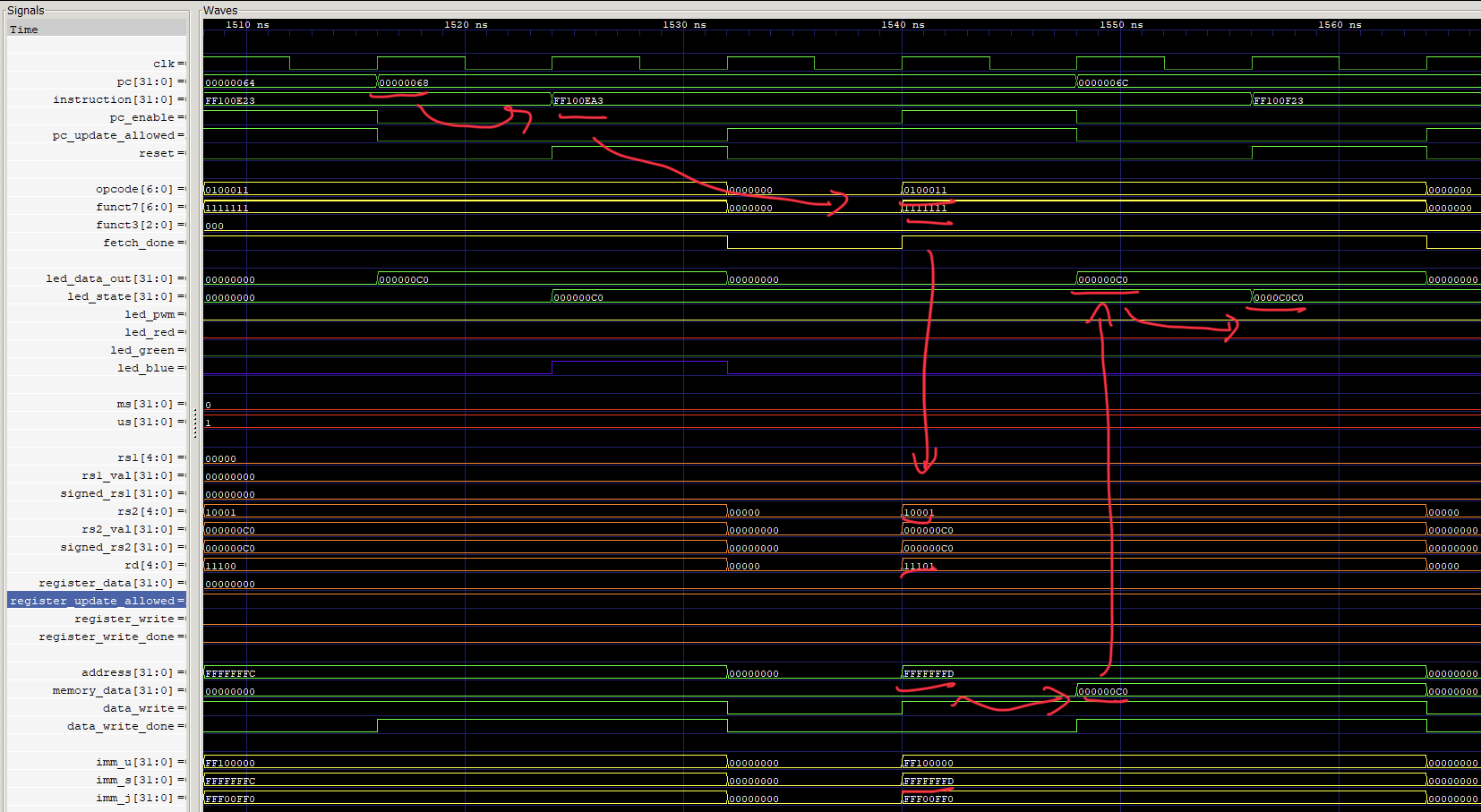Select the address[31:0] signal
Viewport: 1481px width, 812px height.
[x=97, y=672]
